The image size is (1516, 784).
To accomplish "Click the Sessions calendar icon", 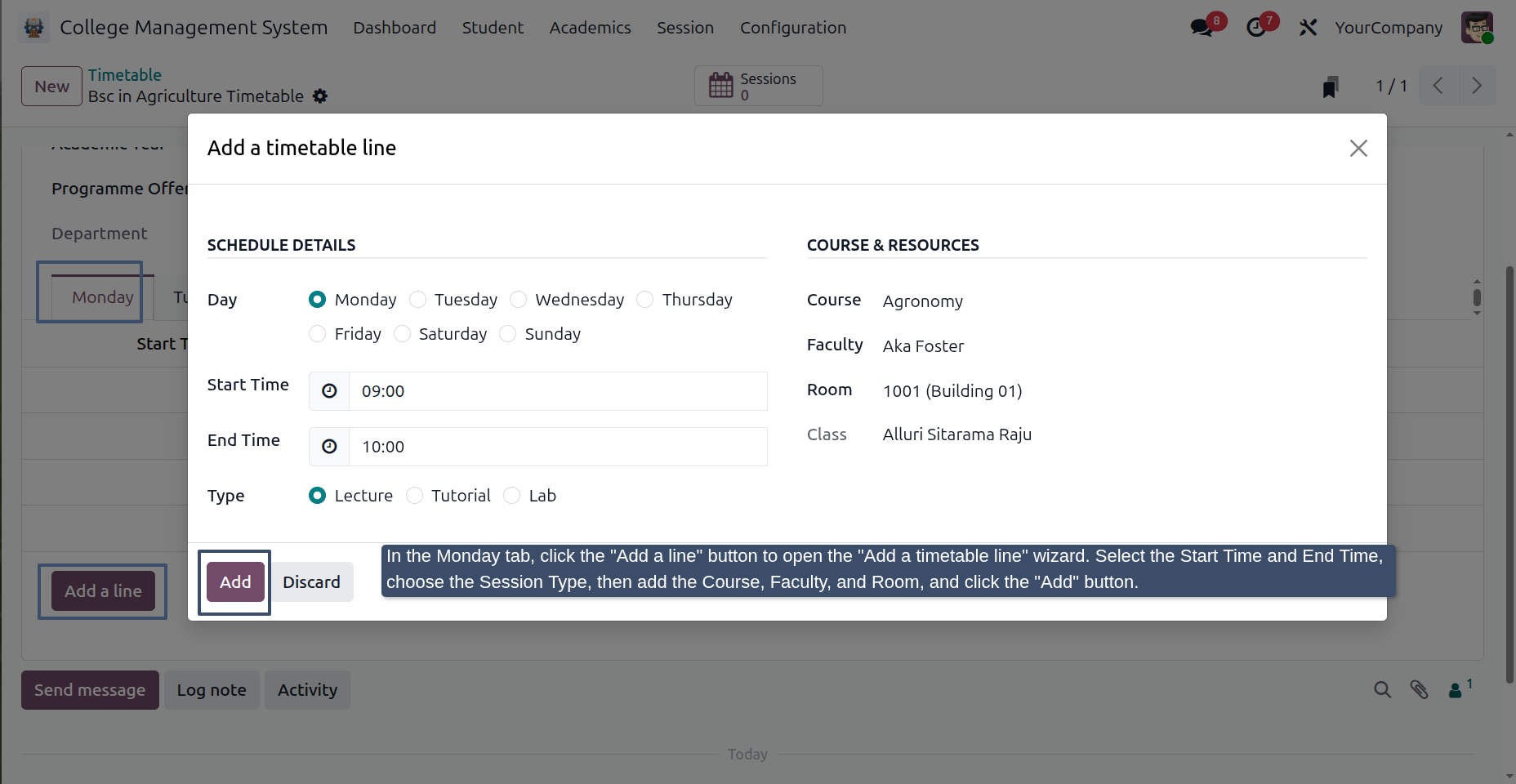I will click(721, 85).
